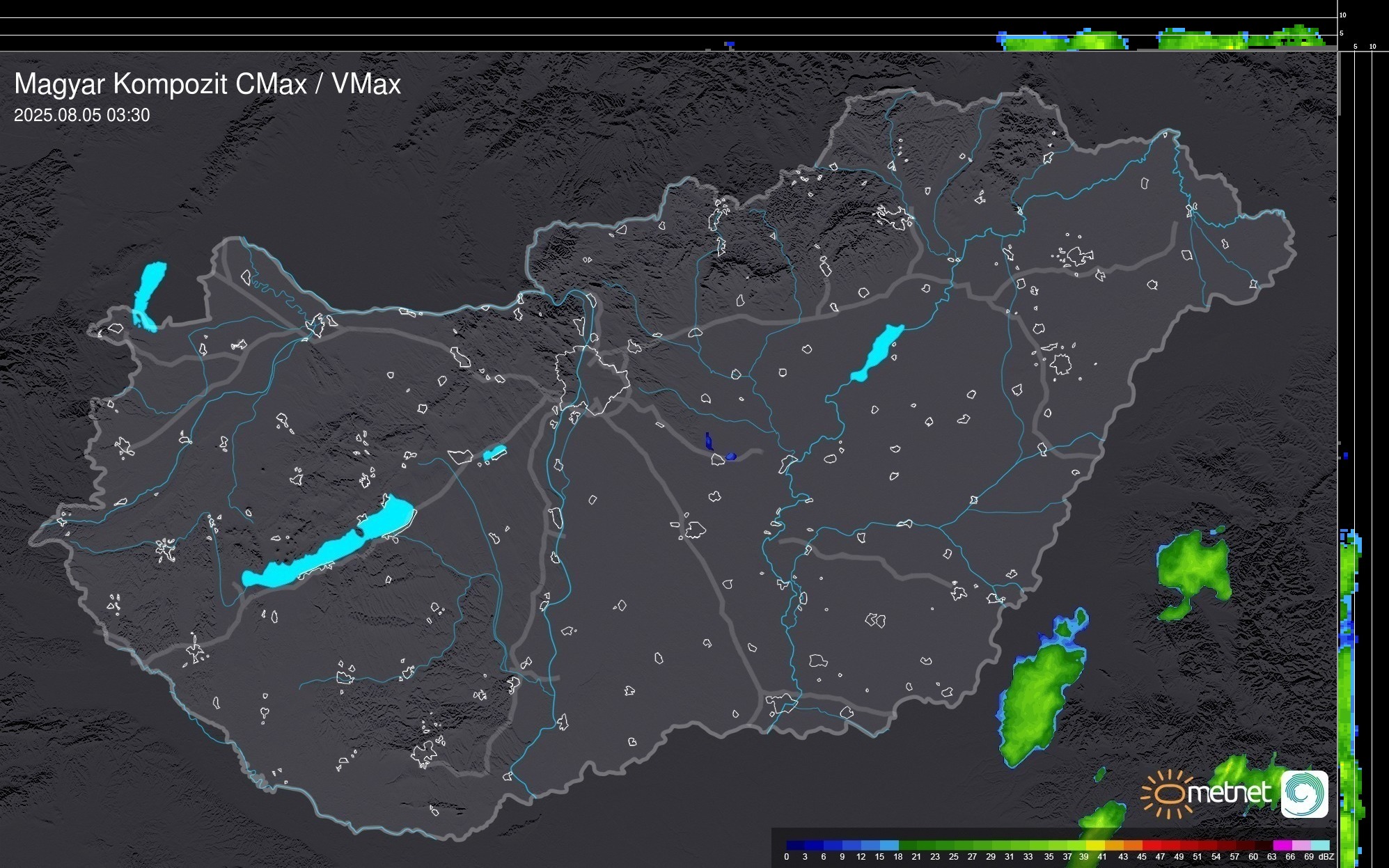Screen dimensions: 1389x868
Task: Click the 2025.08.05 03:30 timestamp
Action: tap(81, 115)
